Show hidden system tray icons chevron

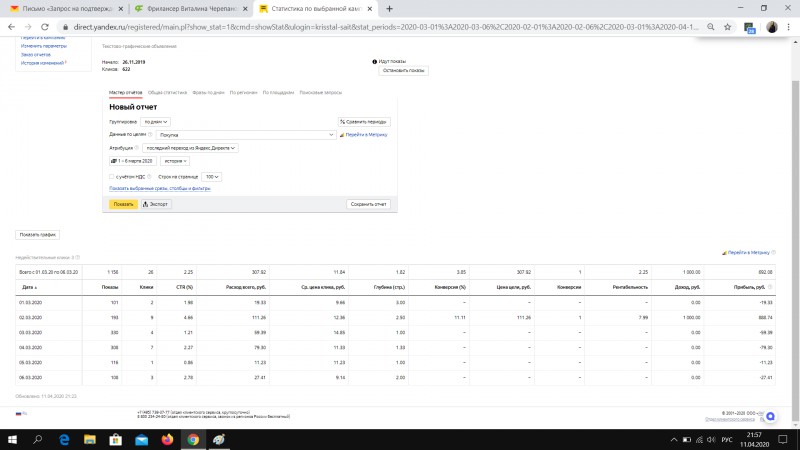[x=674, y=439]
